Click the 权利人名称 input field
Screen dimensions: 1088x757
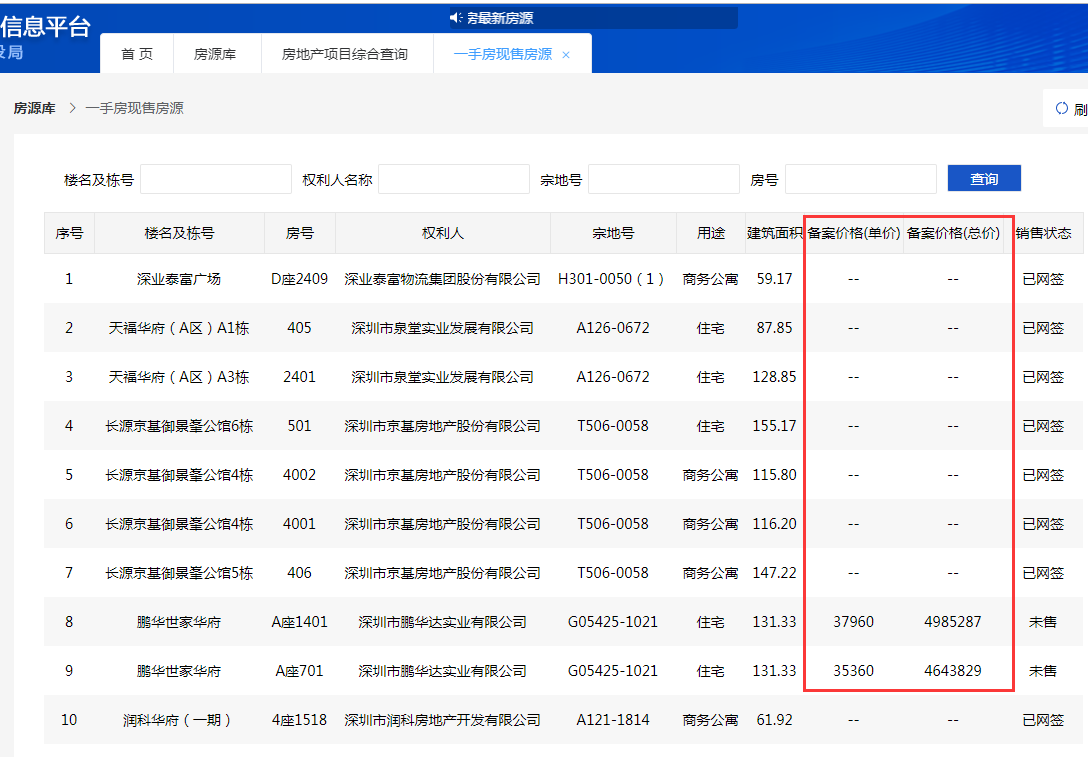[x=453, y=177]
